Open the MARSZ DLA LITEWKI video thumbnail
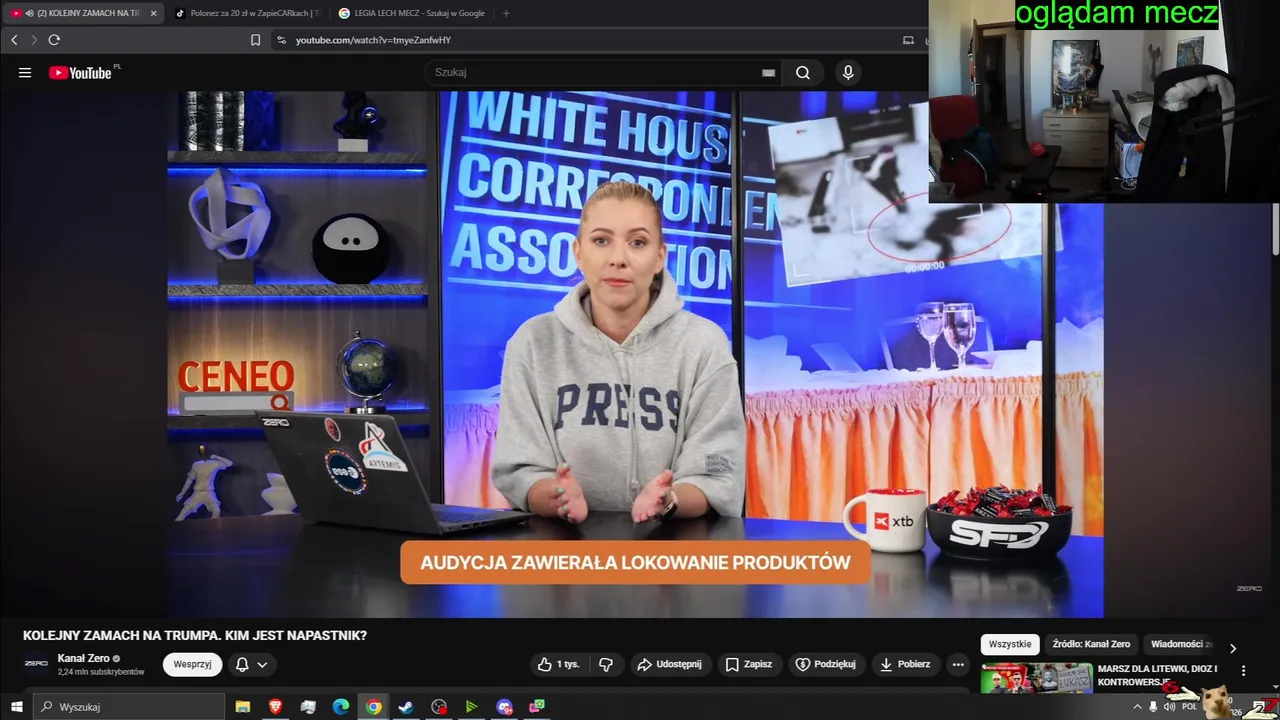The height and width of the screenshot is (720, 1280). pyautogui.click(x=1036, y=677)
